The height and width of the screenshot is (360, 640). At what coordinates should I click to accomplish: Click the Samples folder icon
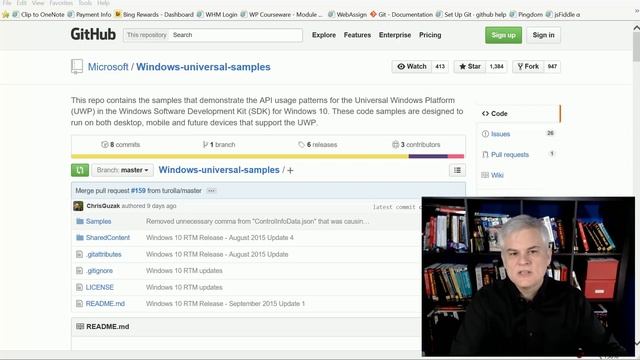(x=80, y=221)
